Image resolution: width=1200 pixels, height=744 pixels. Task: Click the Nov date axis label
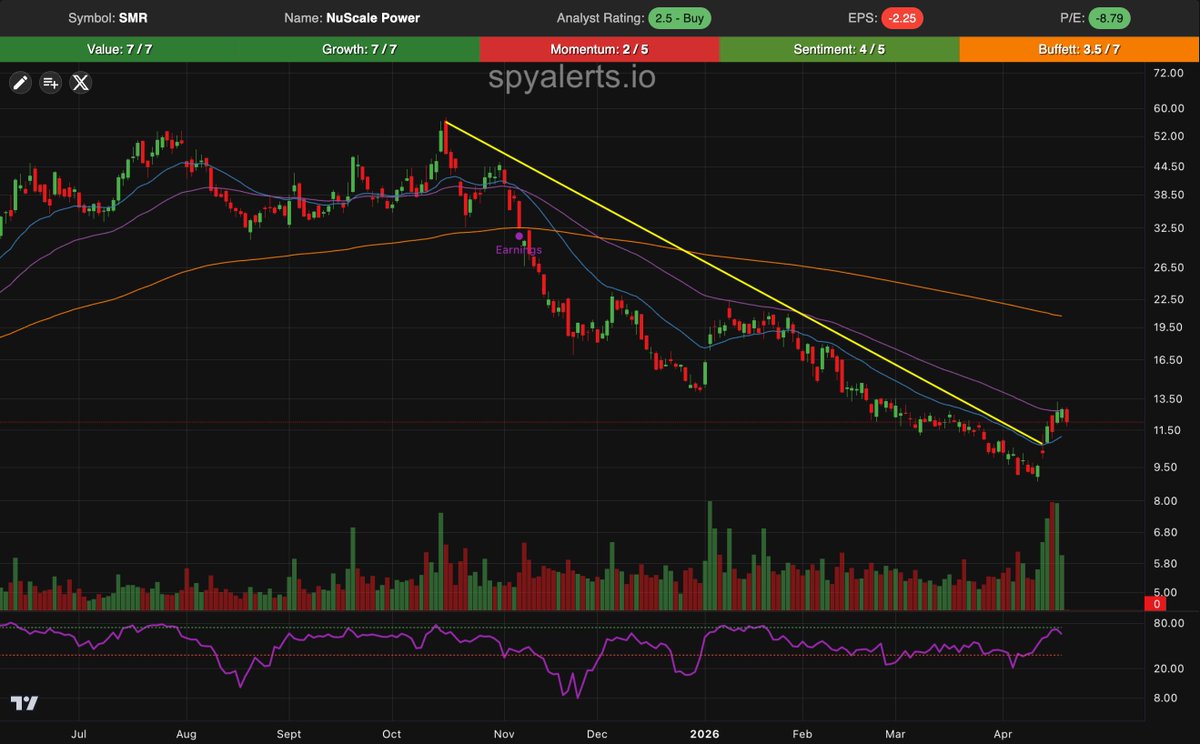(x=504, y=734)
